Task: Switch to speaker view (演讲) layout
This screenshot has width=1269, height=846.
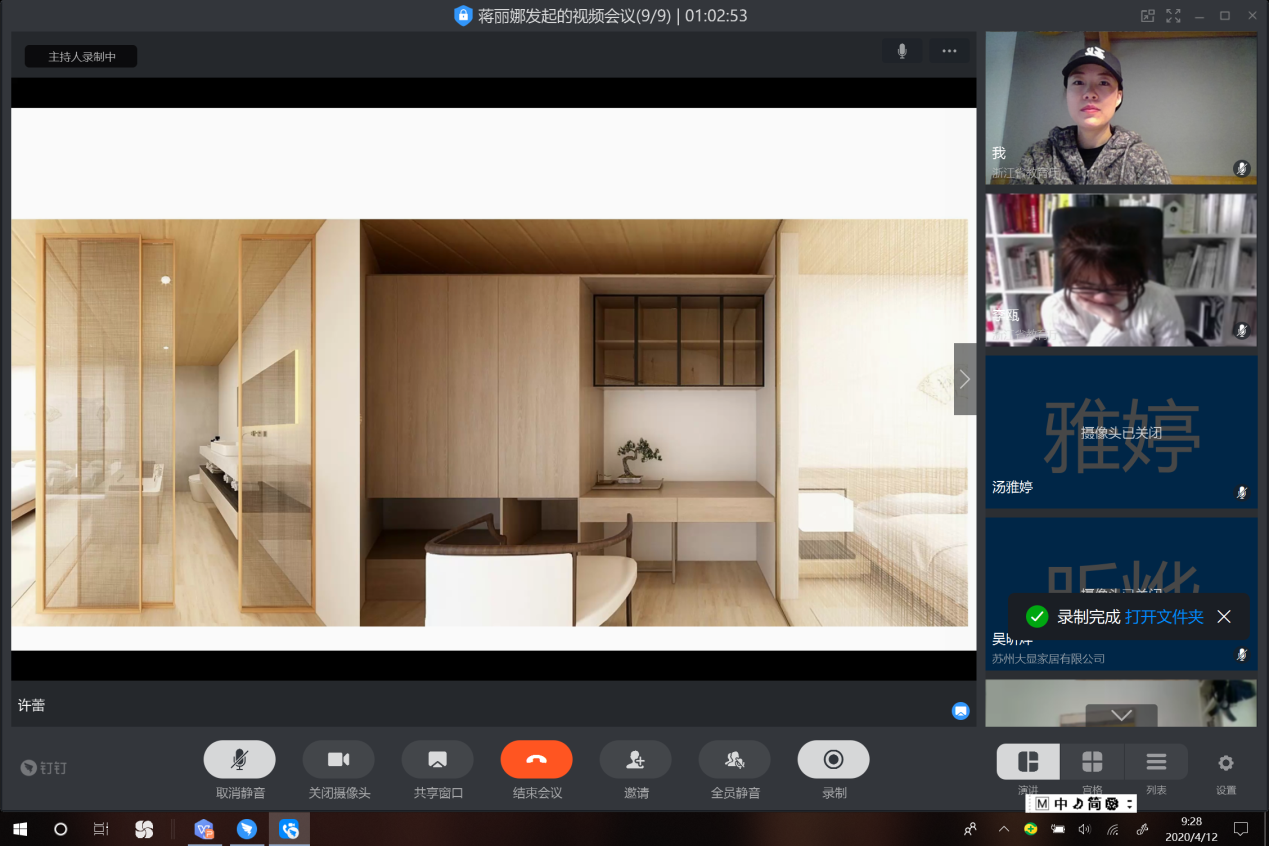Action: click(x=1028, y=762)
